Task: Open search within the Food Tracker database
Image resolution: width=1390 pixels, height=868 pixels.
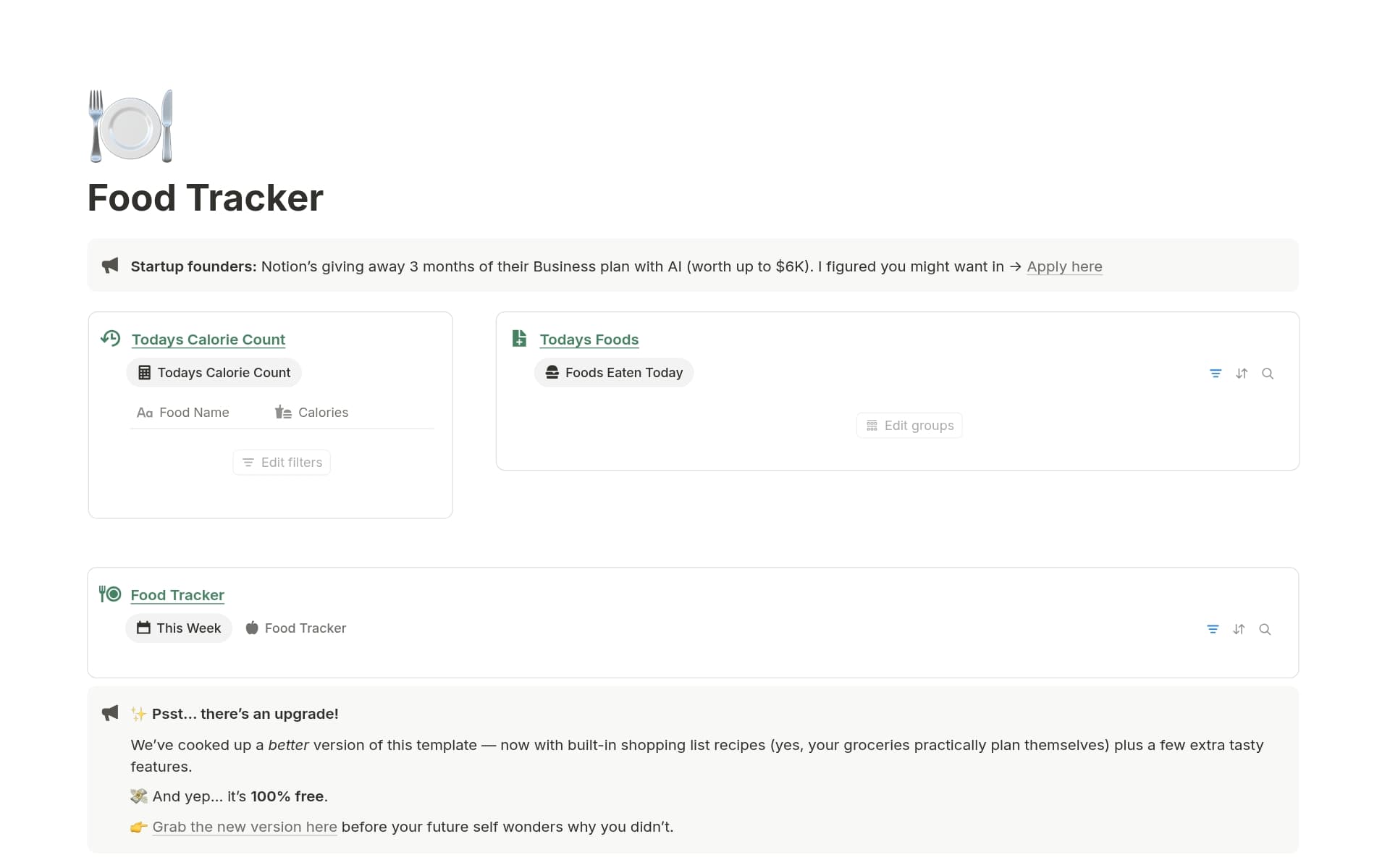Action: coord(1265,629)
